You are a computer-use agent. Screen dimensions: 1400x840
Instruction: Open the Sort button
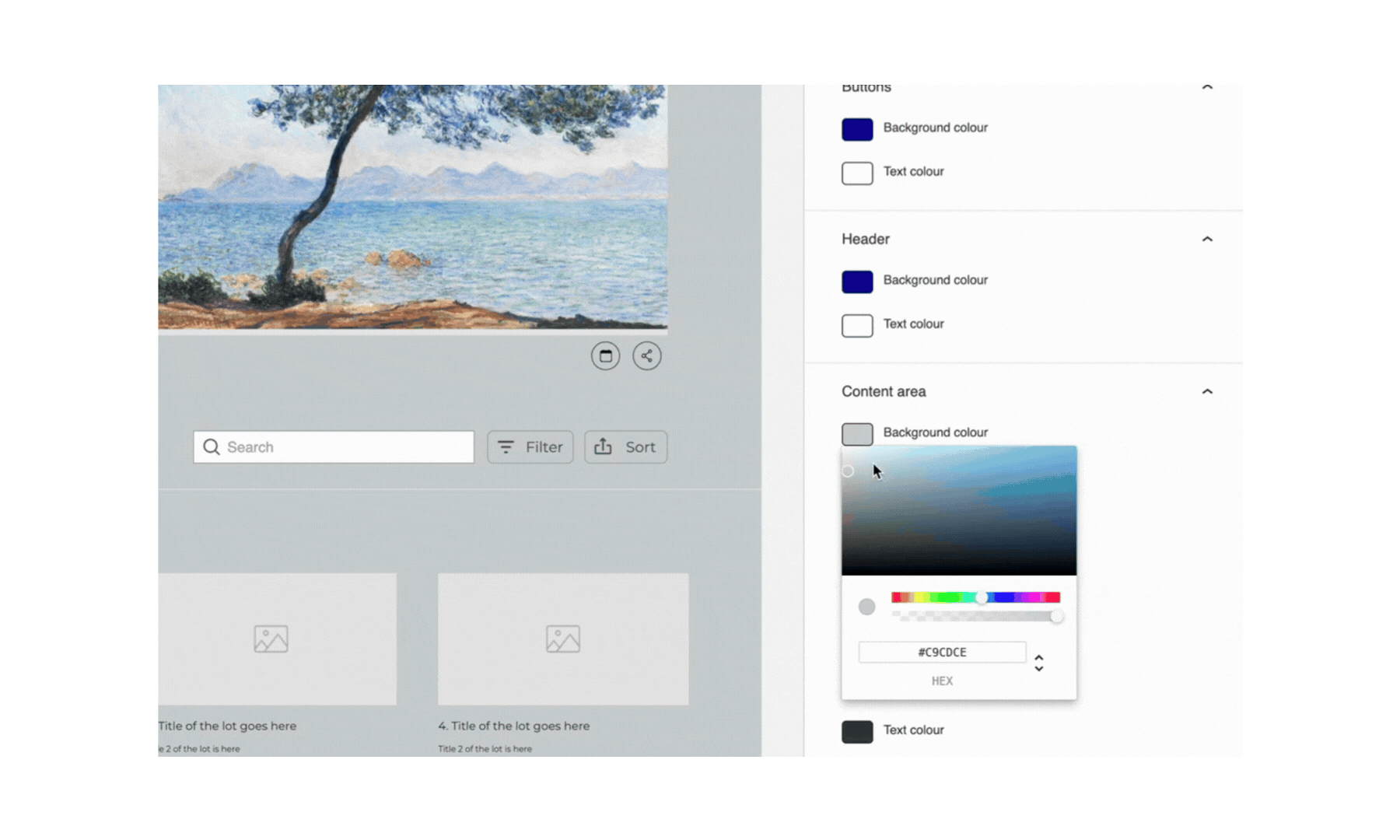coord(625,447)
